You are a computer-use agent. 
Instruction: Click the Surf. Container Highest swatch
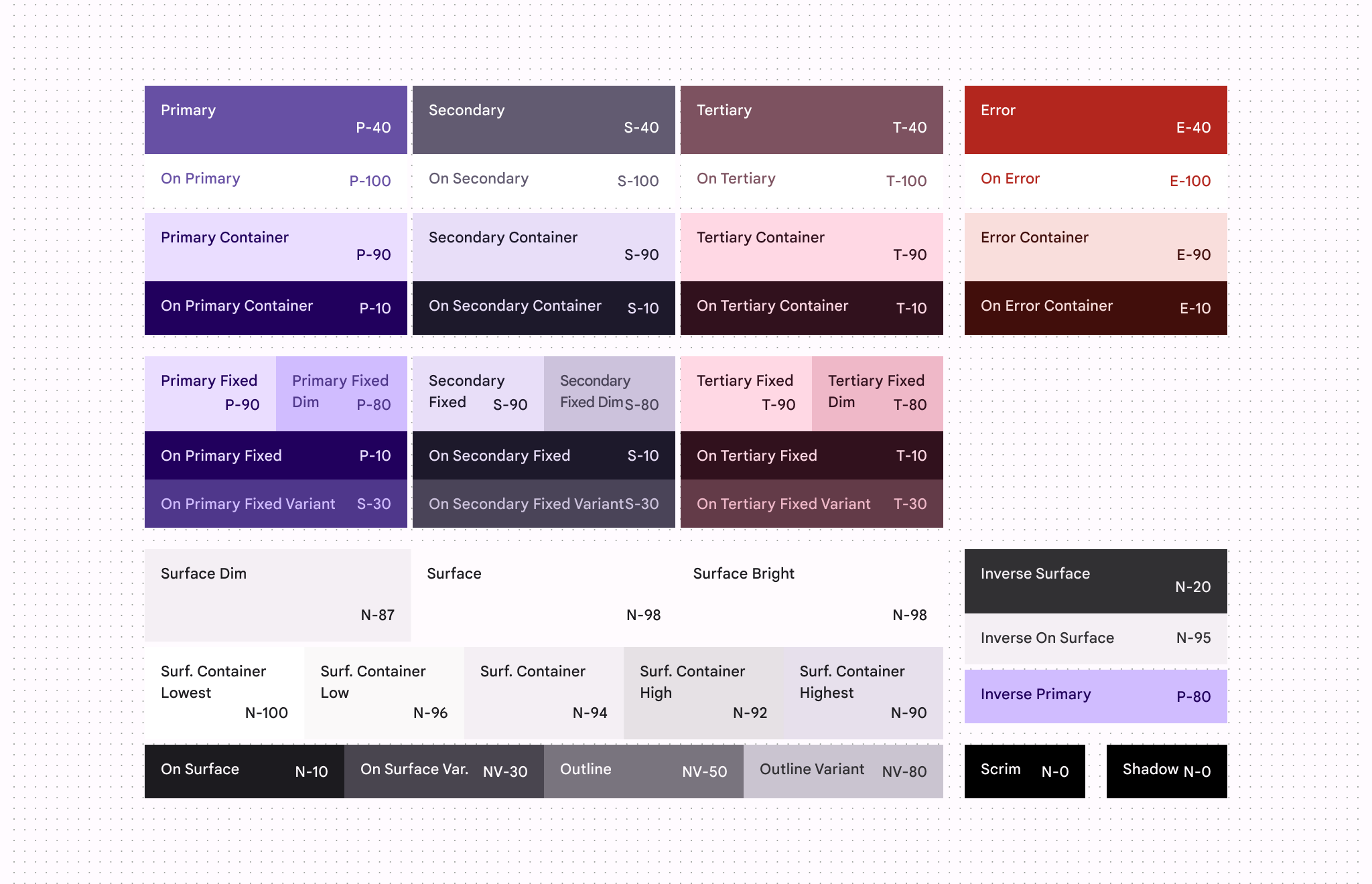[863, 692]
